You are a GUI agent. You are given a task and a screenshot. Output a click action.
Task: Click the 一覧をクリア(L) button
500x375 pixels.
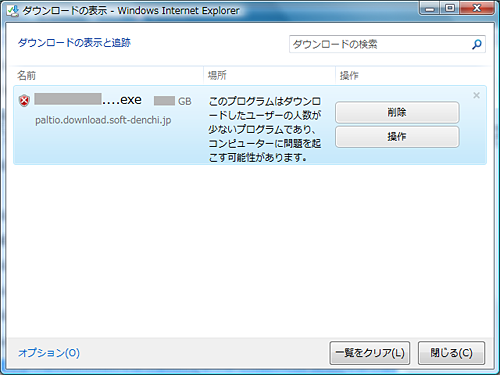[x=370, y=353]
